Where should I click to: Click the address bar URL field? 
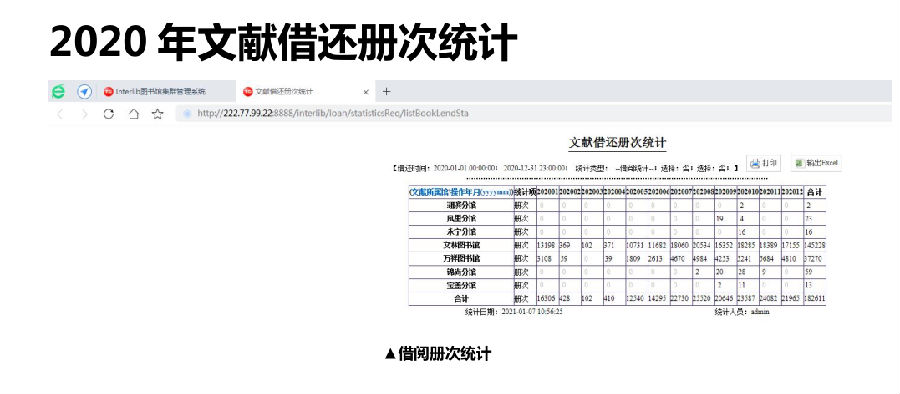534,114
